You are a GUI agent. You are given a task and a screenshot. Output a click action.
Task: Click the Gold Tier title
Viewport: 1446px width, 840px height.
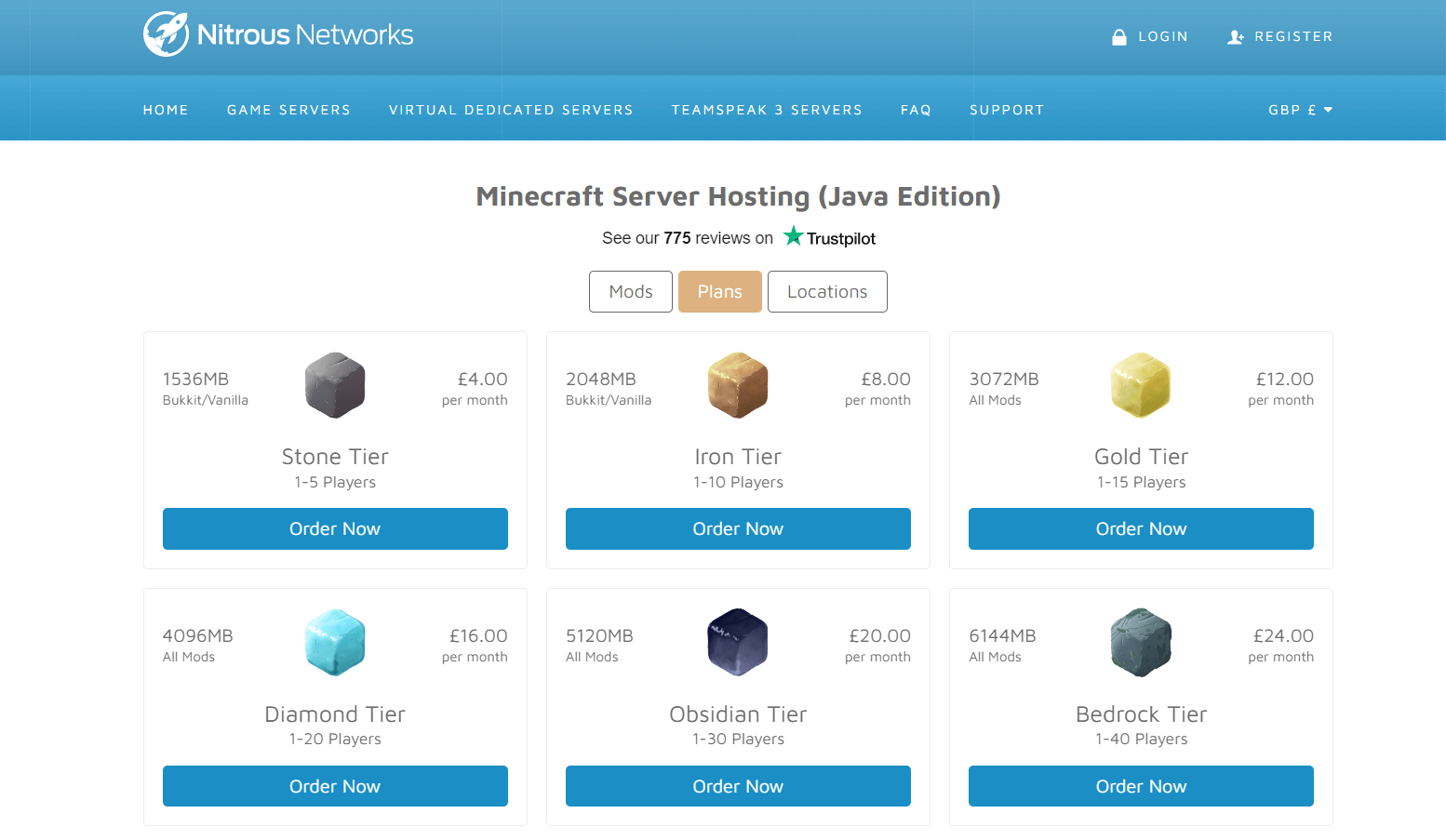1141,457
